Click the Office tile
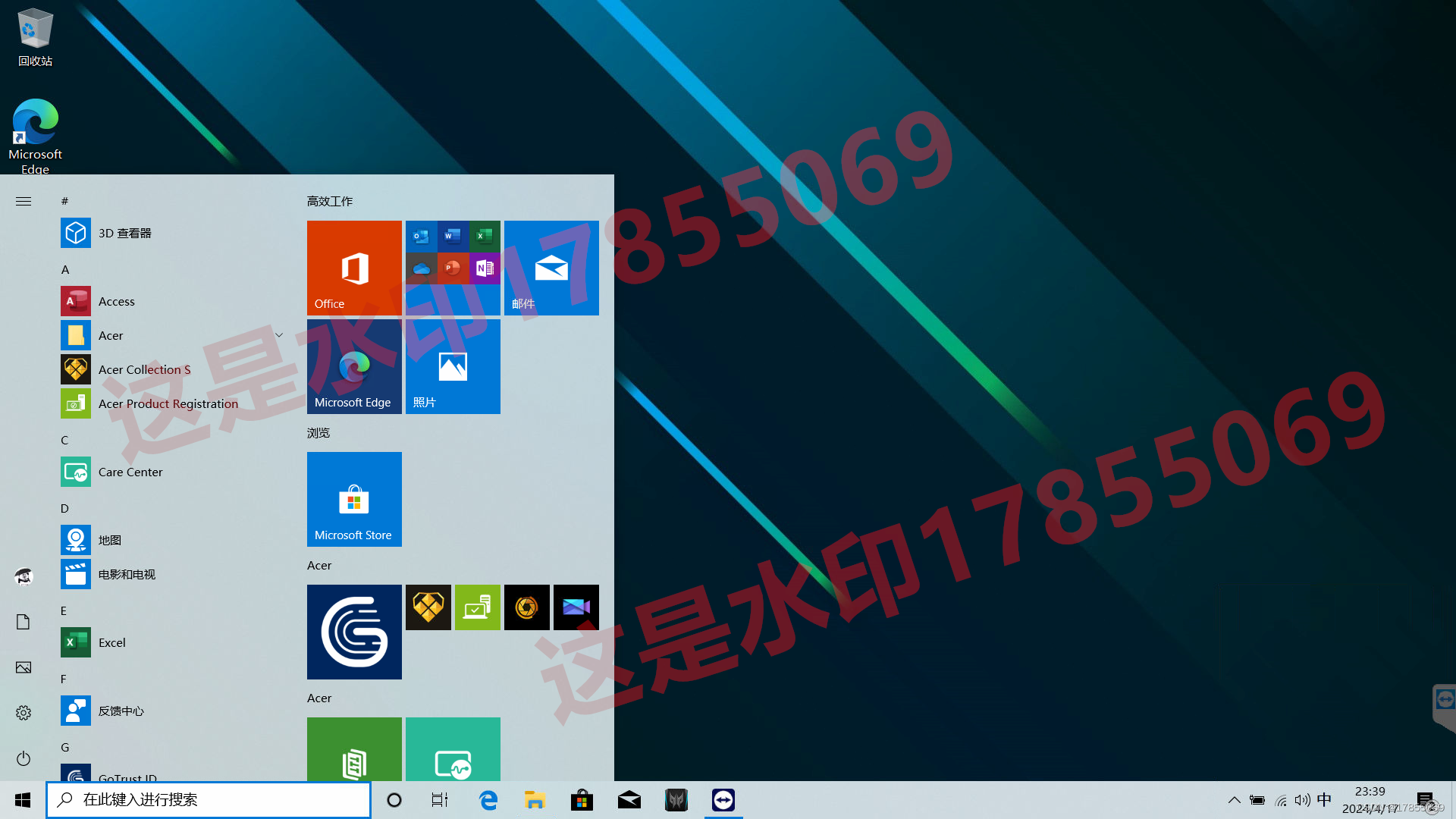 354,268
